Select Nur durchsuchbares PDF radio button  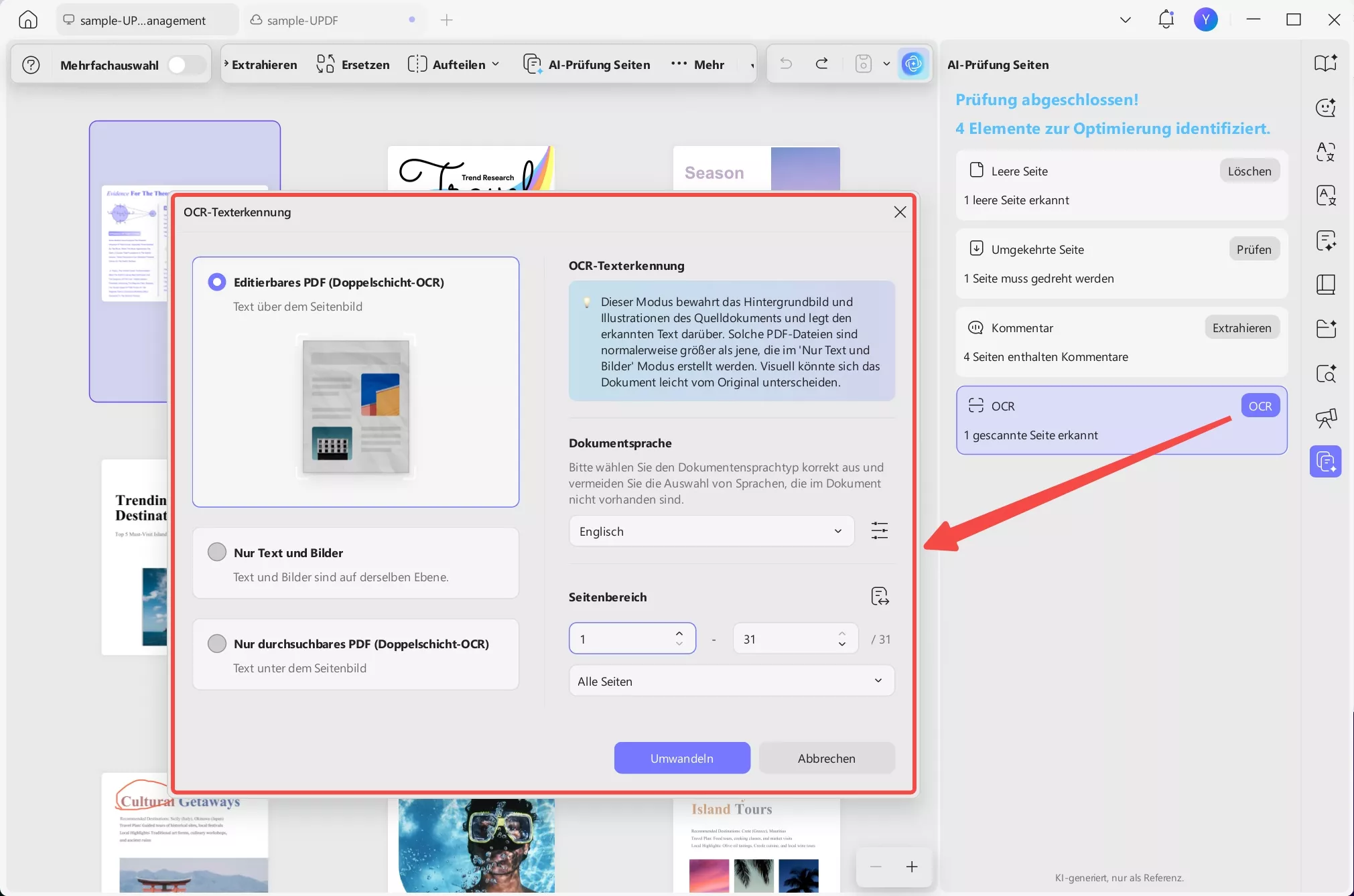(217, 644)
